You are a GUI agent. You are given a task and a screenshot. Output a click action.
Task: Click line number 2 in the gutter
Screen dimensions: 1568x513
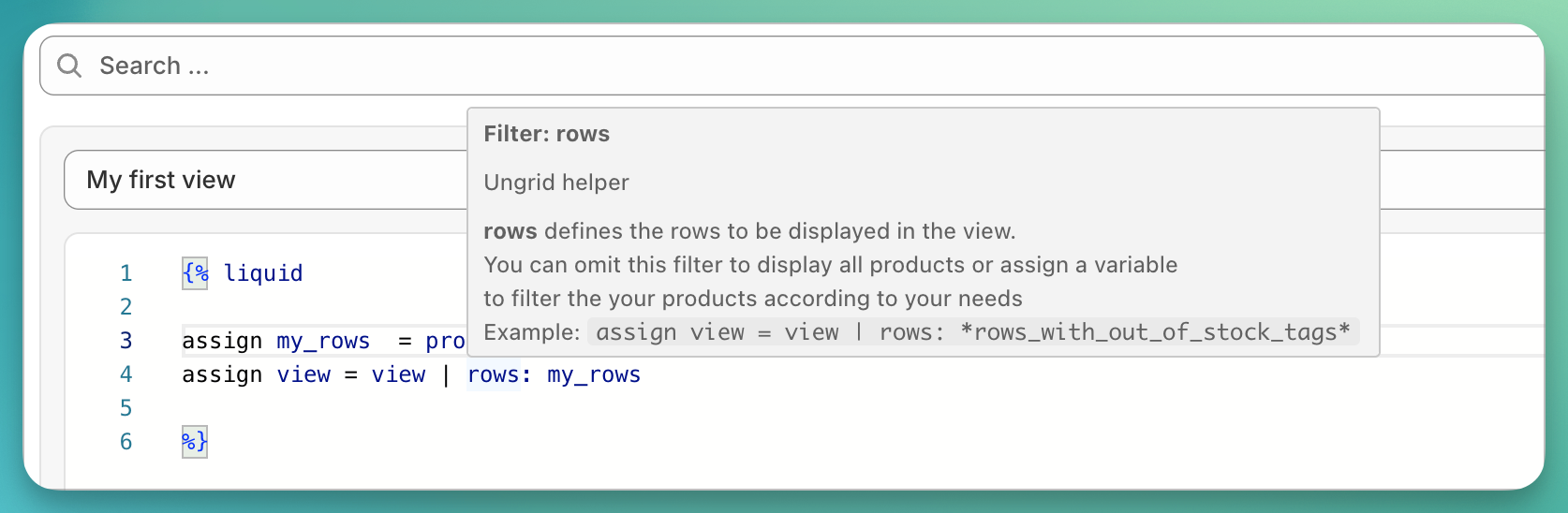coord(126,307)
